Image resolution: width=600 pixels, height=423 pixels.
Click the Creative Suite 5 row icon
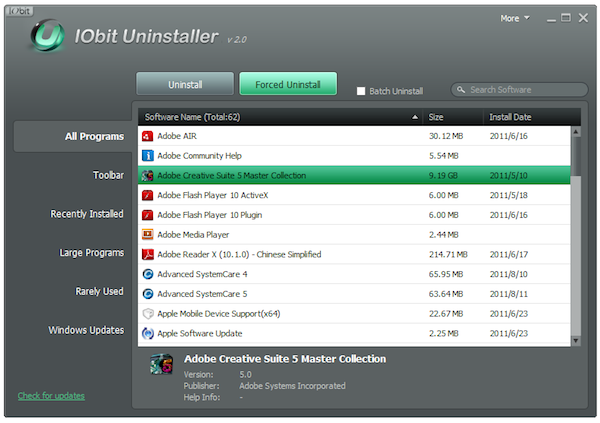click(147, 176)
